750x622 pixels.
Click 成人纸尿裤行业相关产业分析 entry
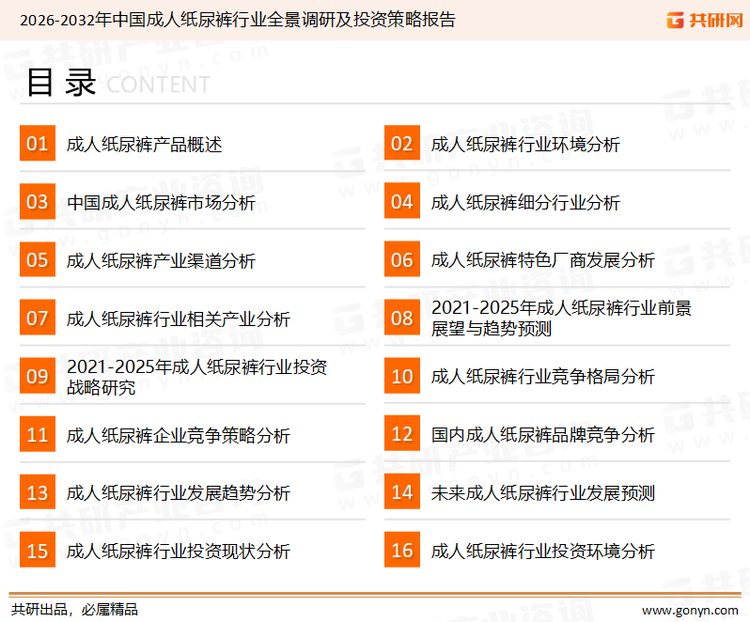pyautogui.click(x=178, y=319)
